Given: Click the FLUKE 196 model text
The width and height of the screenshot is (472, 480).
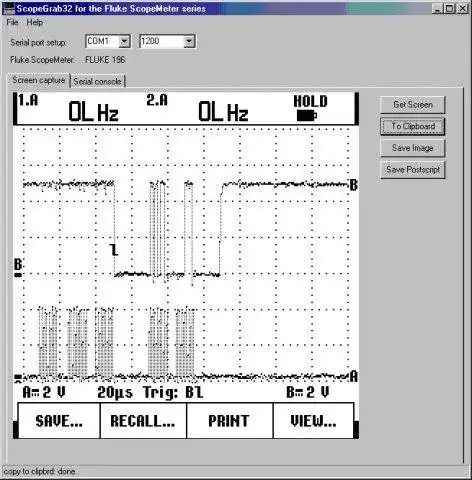Looking at the screenshot, I should [x=105, y=60].
